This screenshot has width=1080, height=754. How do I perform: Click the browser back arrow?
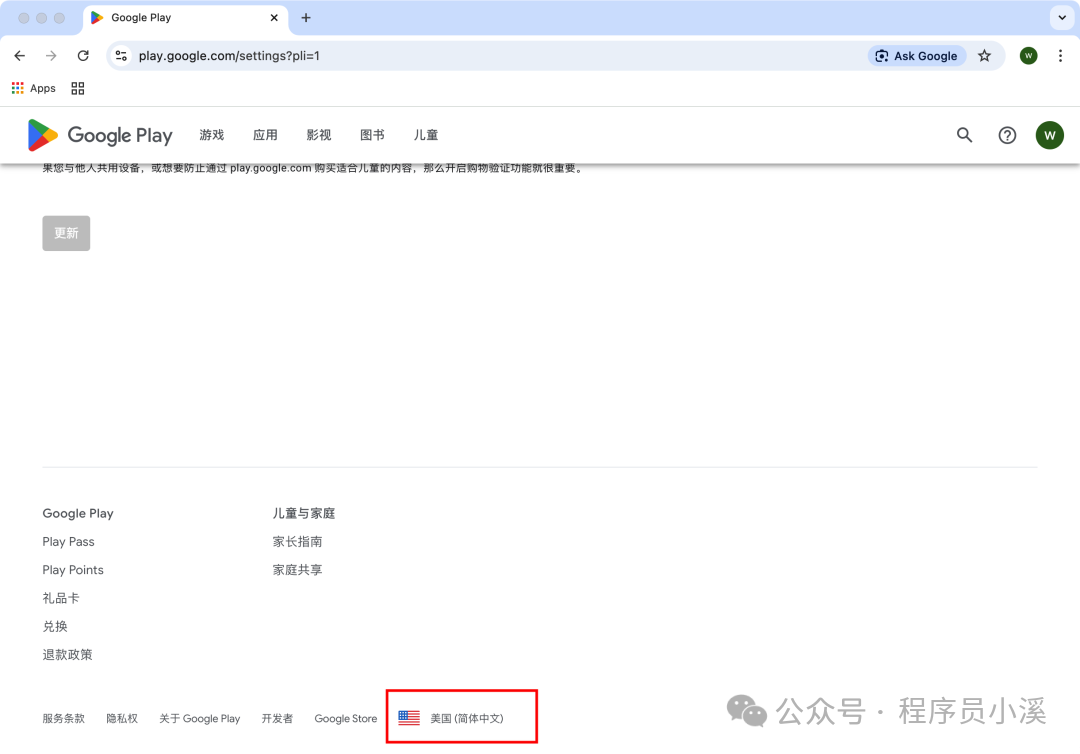point(19,56)
